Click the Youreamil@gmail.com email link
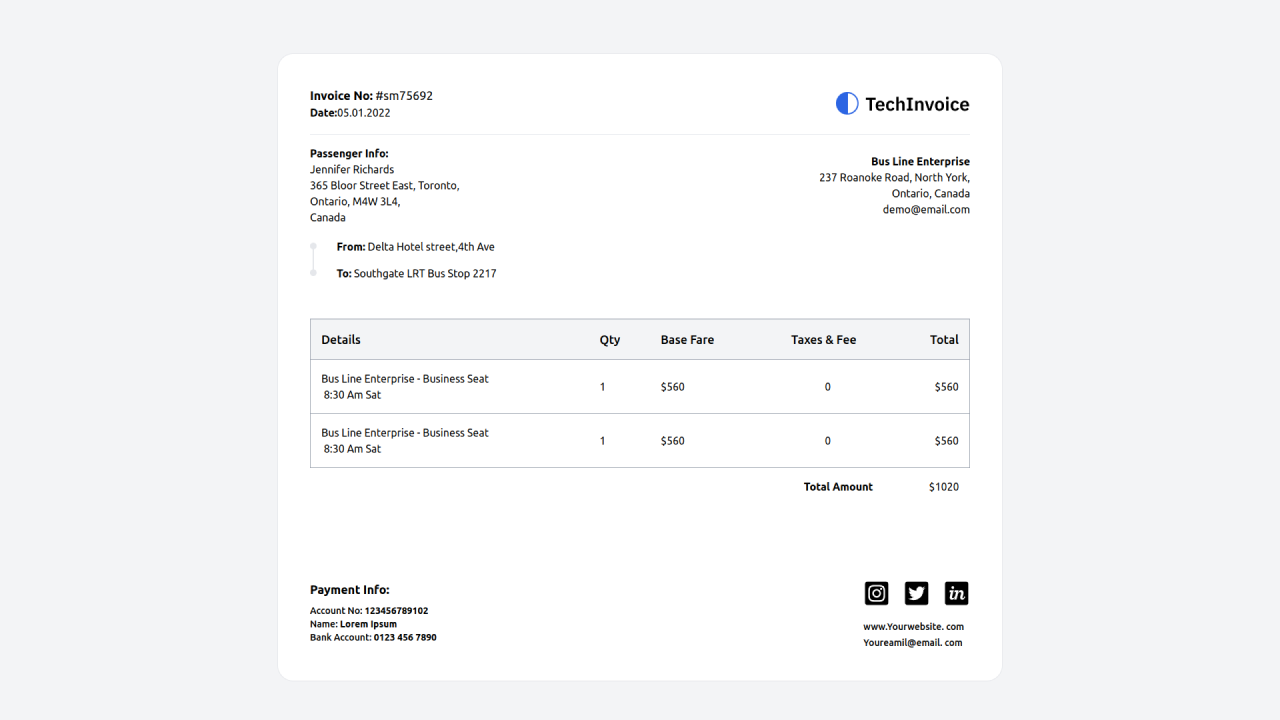 (912, 643)
